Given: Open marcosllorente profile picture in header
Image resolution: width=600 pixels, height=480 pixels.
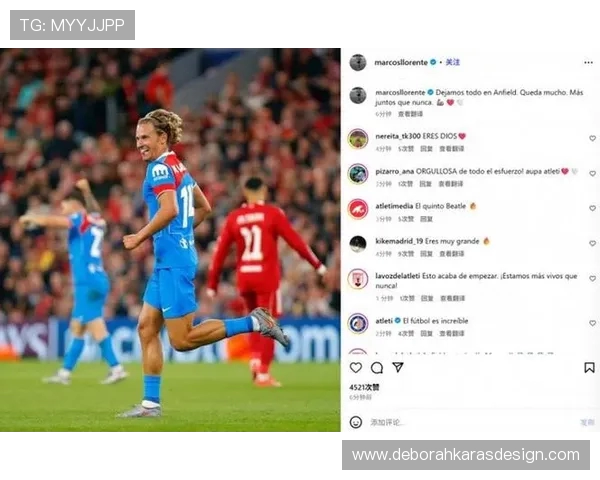Looking at the screenshot, I should 358,62.
